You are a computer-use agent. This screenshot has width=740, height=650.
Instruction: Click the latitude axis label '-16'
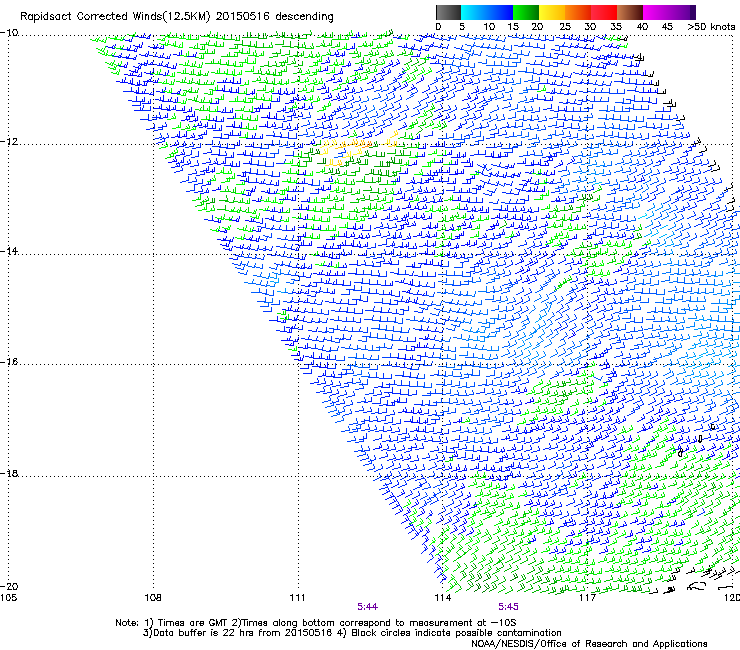[9, 362]
